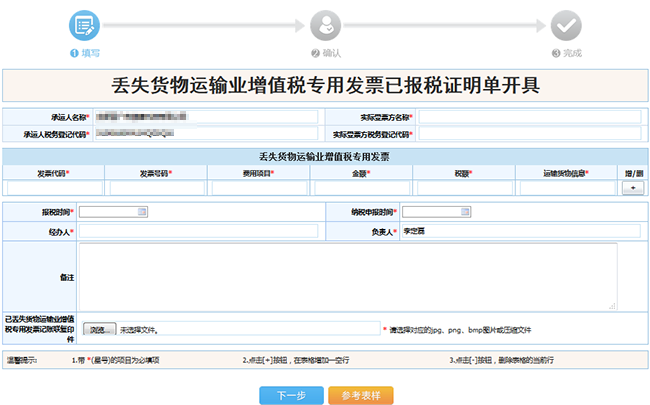Click the 经办人 input field
650x405 pixels.
(198, 231)
